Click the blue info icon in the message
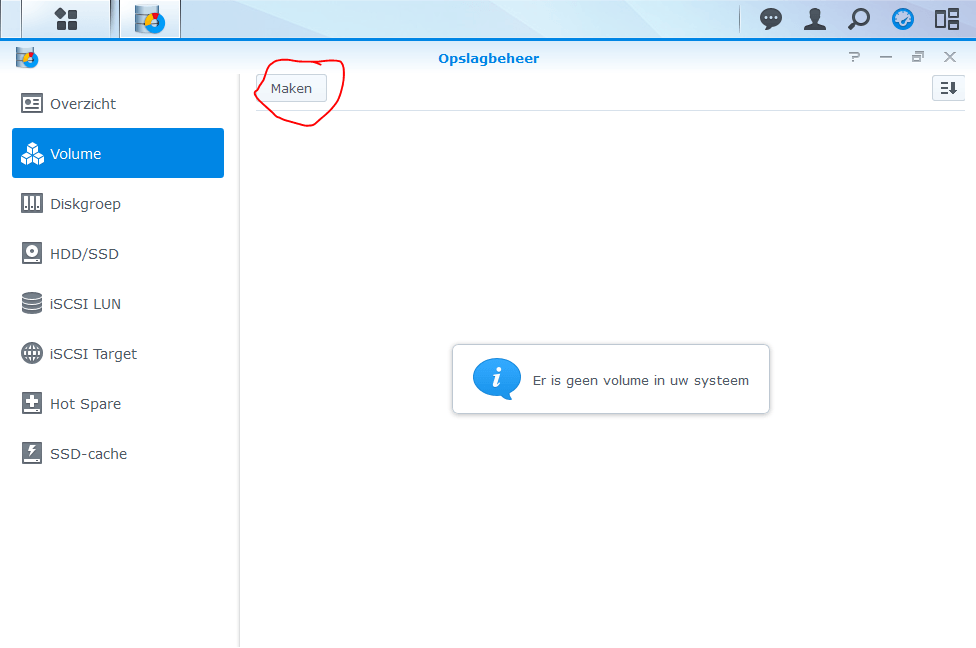976x648 pixels. [496, 379]
